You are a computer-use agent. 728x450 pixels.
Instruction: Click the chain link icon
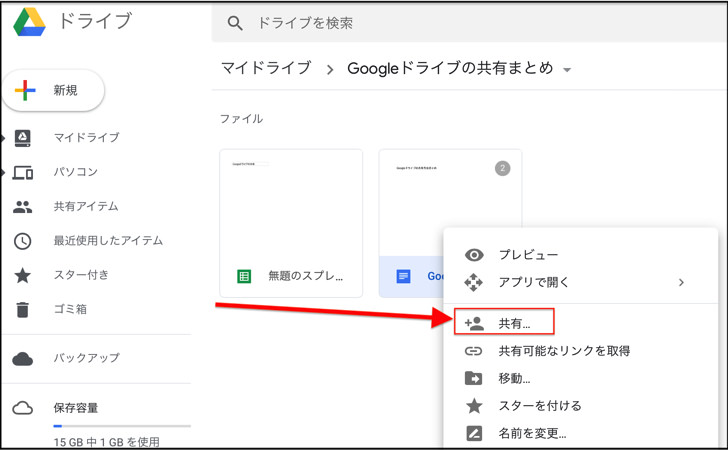(474, 351)
